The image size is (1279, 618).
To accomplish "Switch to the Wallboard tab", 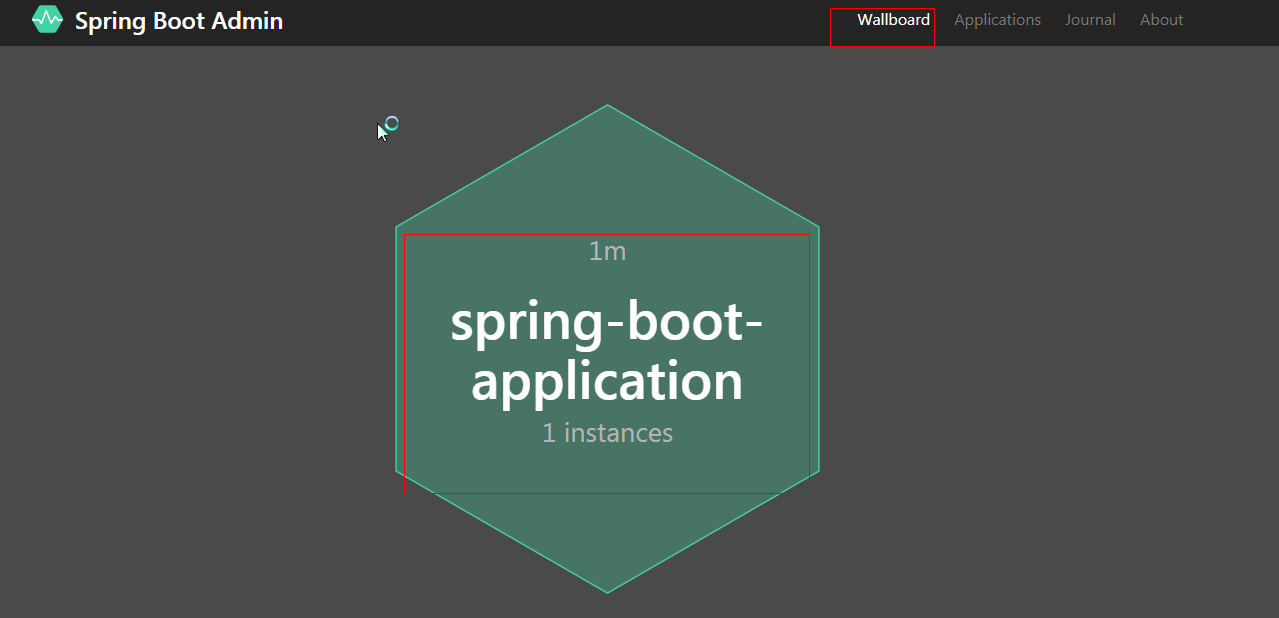I will [893, 20].
